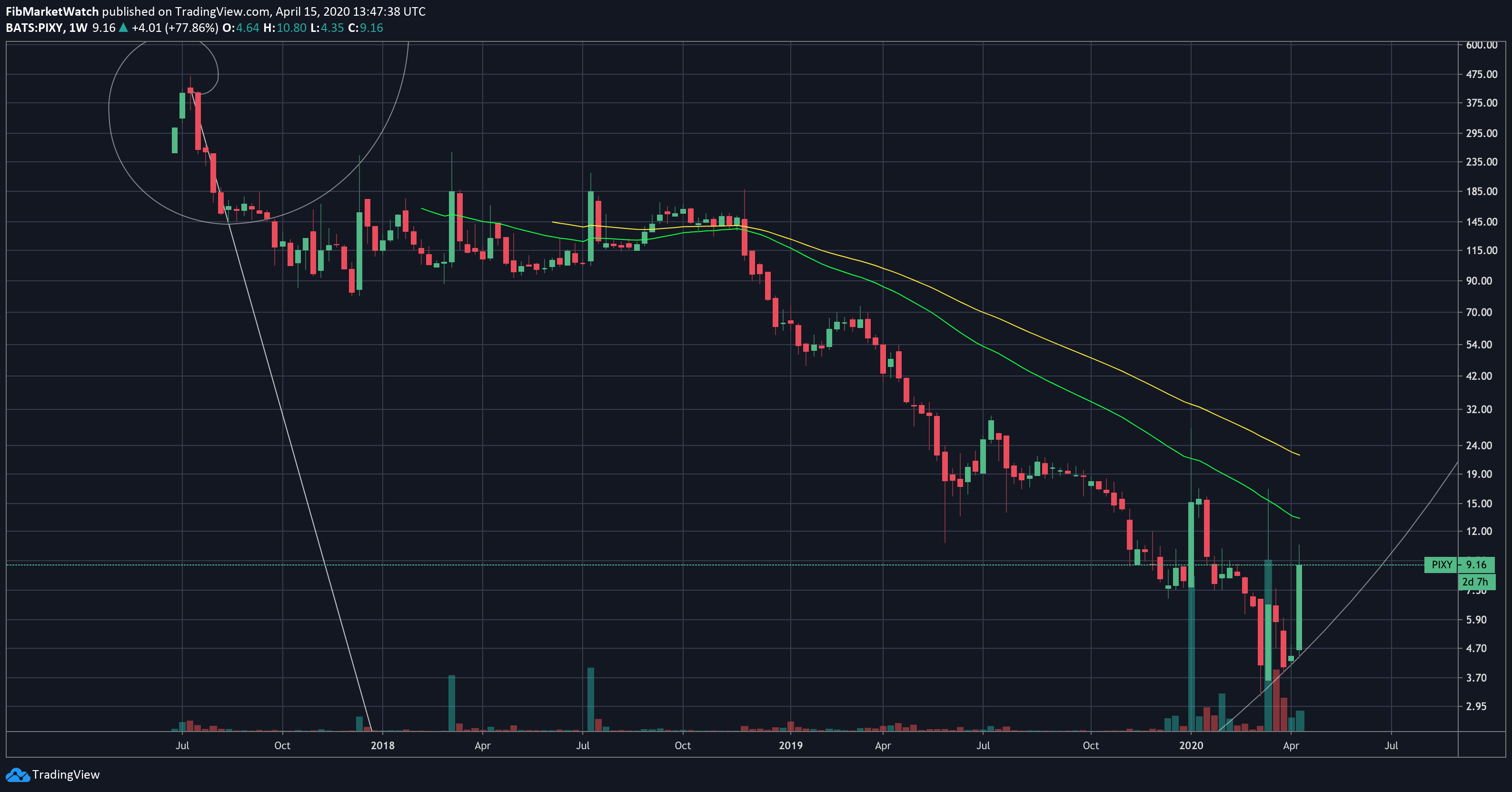Image resolution: width=1512 pixels, height=792 pixels.
Task: Click the 115.00 price axis label
Action: pyautogui.click(x=1482, y=250)
